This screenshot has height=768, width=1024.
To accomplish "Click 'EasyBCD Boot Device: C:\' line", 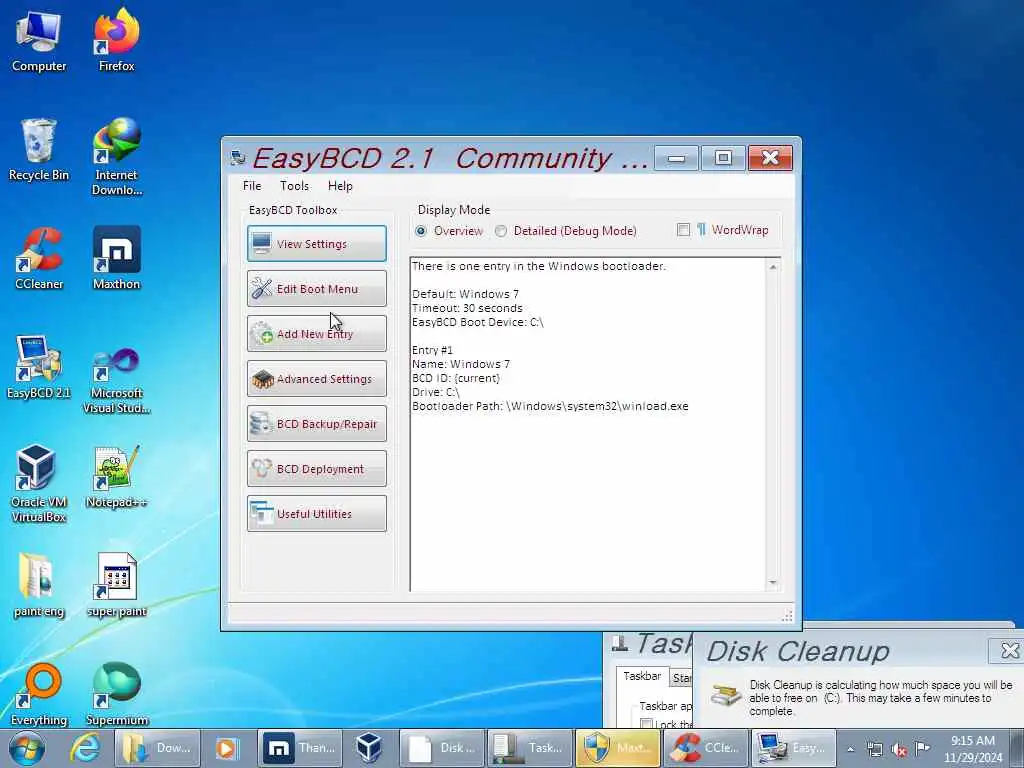I will tap(477, 322).
